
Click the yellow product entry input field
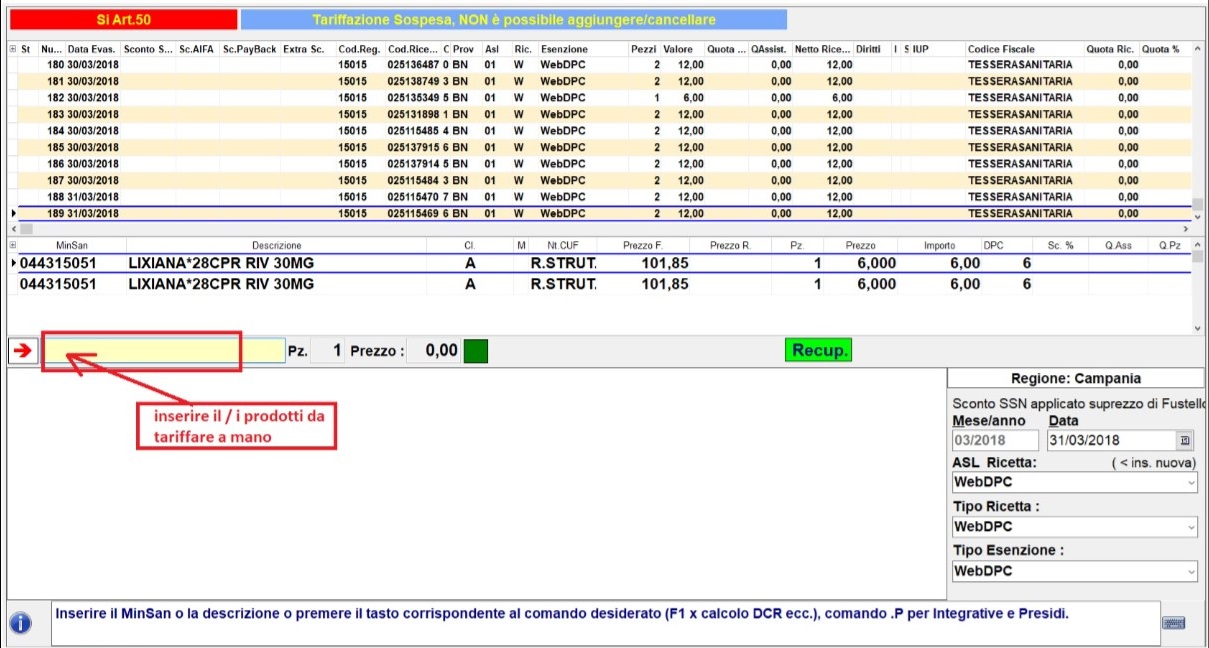click(x=163, y=351)
